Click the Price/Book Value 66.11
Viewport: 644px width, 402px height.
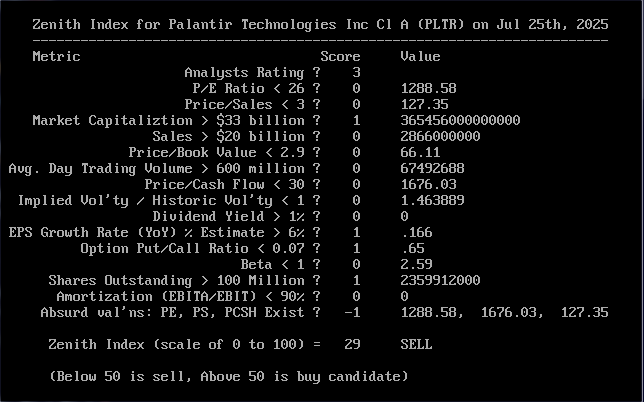(x=420, y=152)
